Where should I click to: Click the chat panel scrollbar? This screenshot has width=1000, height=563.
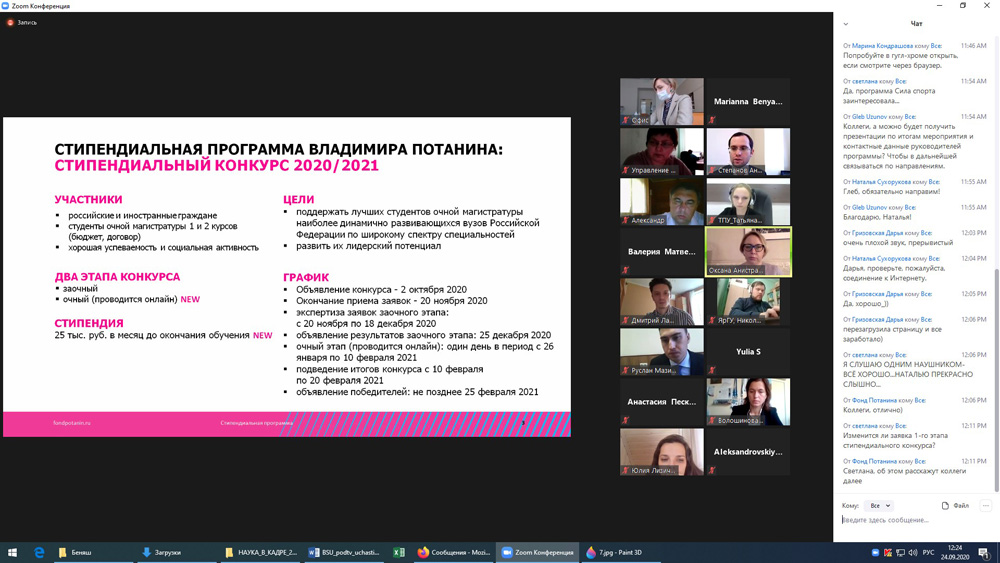point(996,380)
